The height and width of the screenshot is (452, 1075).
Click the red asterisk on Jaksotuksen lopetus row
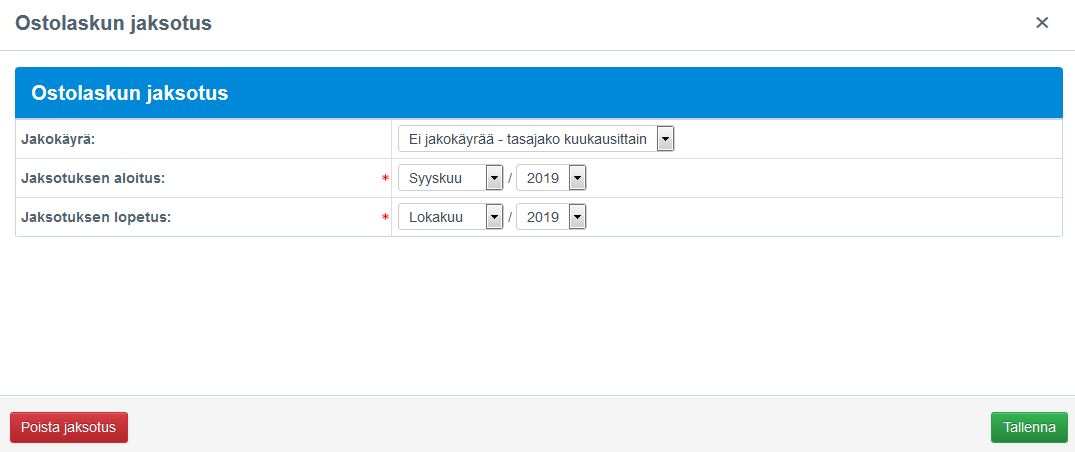click(385, 218)
